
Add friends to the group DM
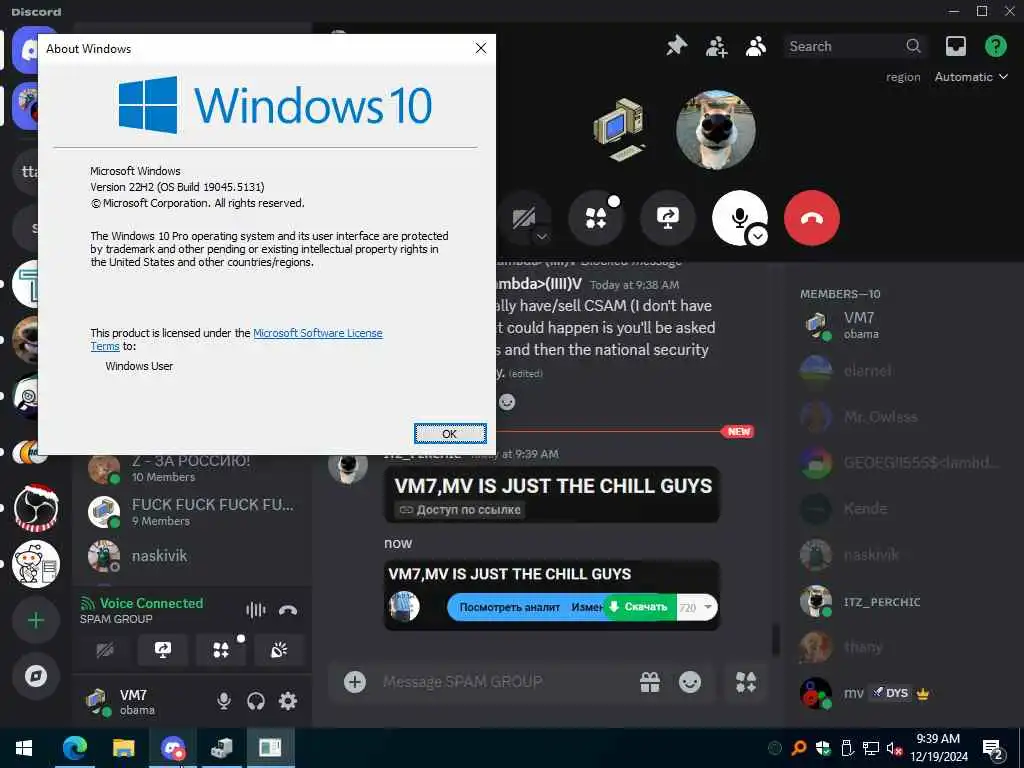(x=716, y=46)
